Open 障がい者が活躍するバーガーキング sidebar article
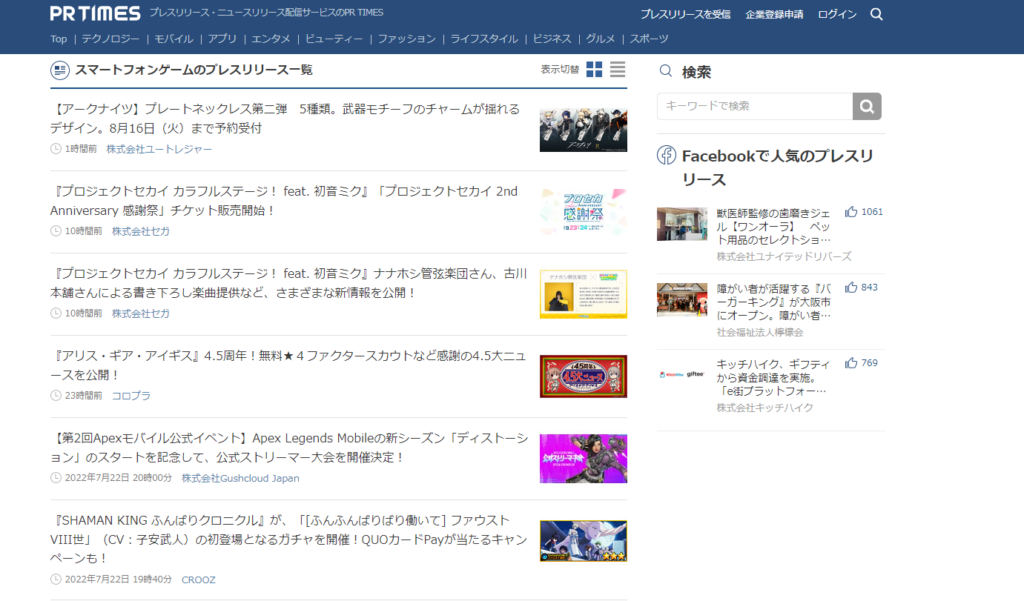 point(773,302)
